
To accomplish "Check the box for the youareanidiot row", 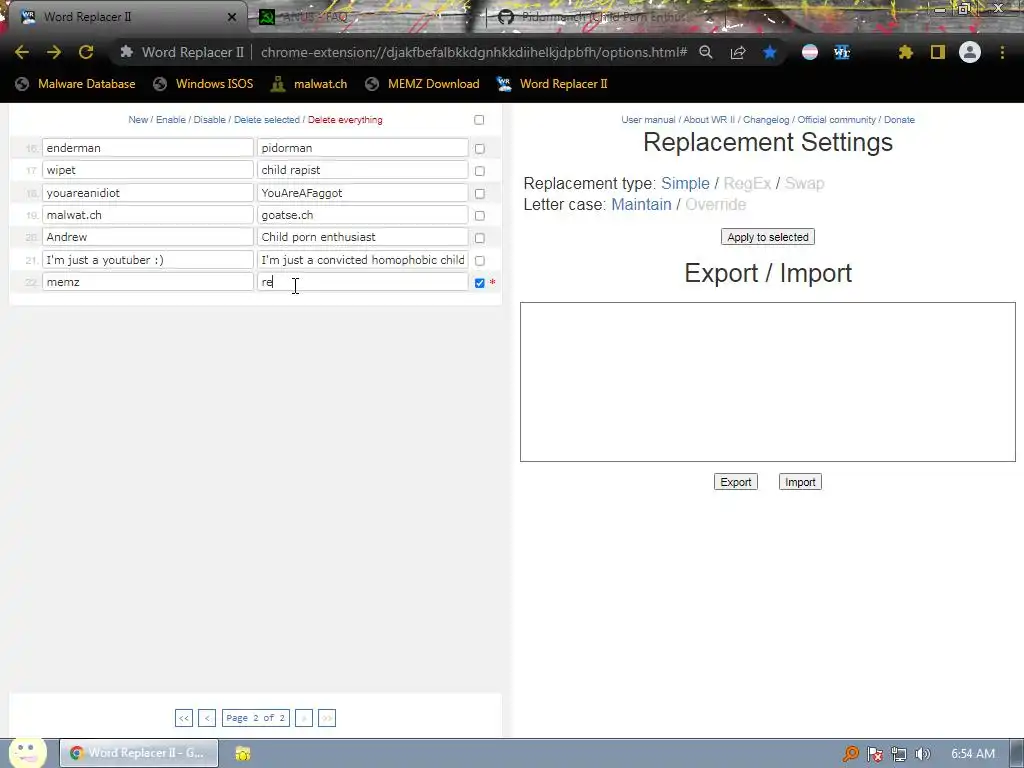I will [480, 194].
